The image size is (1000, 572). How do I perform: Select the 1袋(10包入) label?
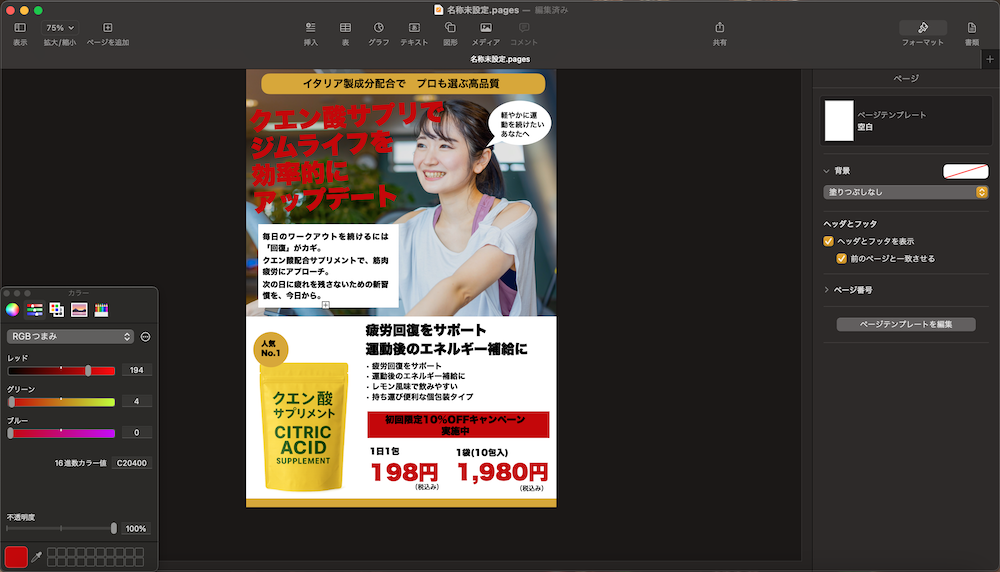pyautogui.click(x=482, y=453)
